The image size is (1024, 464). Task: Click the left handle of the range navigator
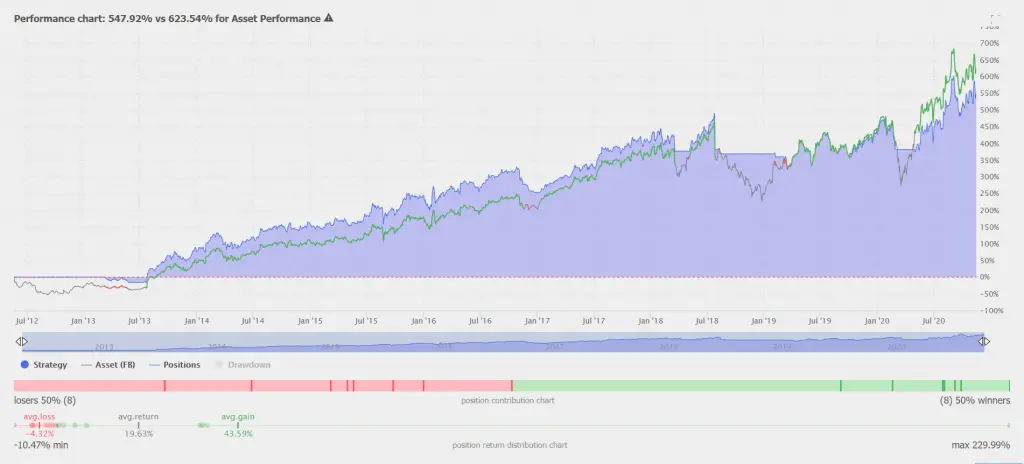[21, 341]
